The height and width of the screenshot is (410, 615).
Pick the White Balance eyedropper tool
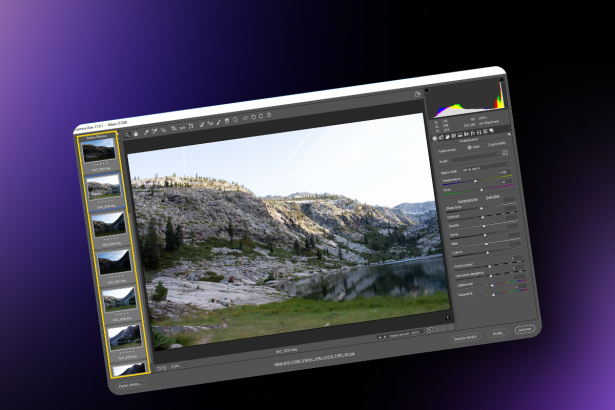click(x=146, y=132)
